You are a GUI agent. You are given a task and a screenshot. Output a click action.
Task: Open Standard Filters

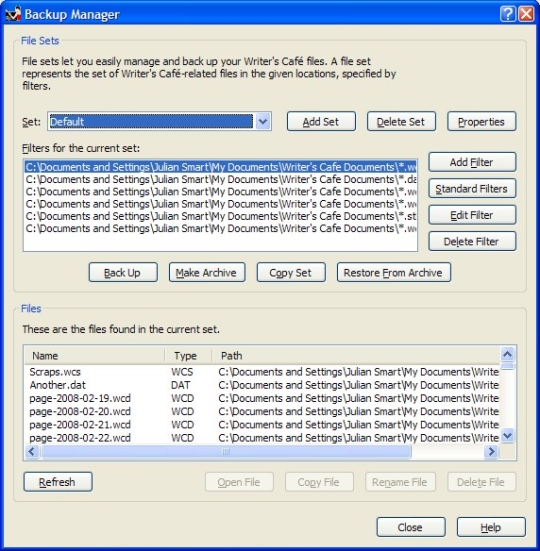[x=472, y=189]
